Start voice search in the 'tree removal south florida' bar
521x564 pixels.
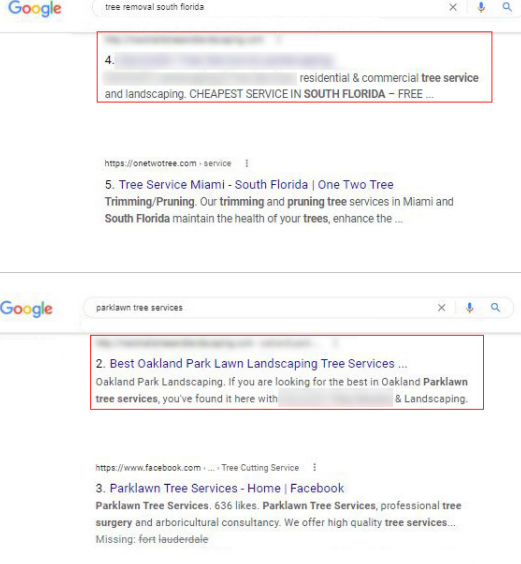(481, 7)
